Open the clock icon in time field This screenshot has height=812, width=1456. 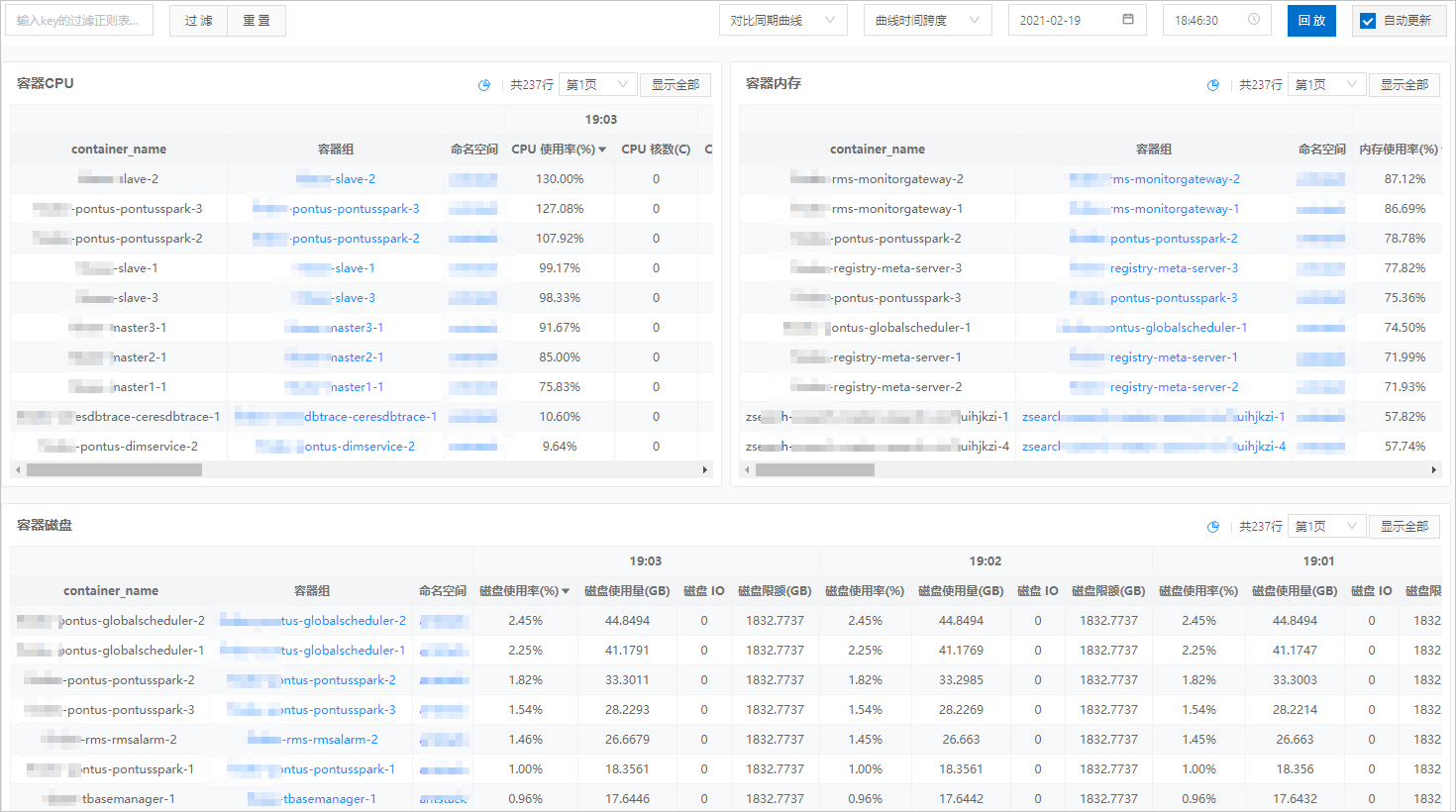[1254, 19]
